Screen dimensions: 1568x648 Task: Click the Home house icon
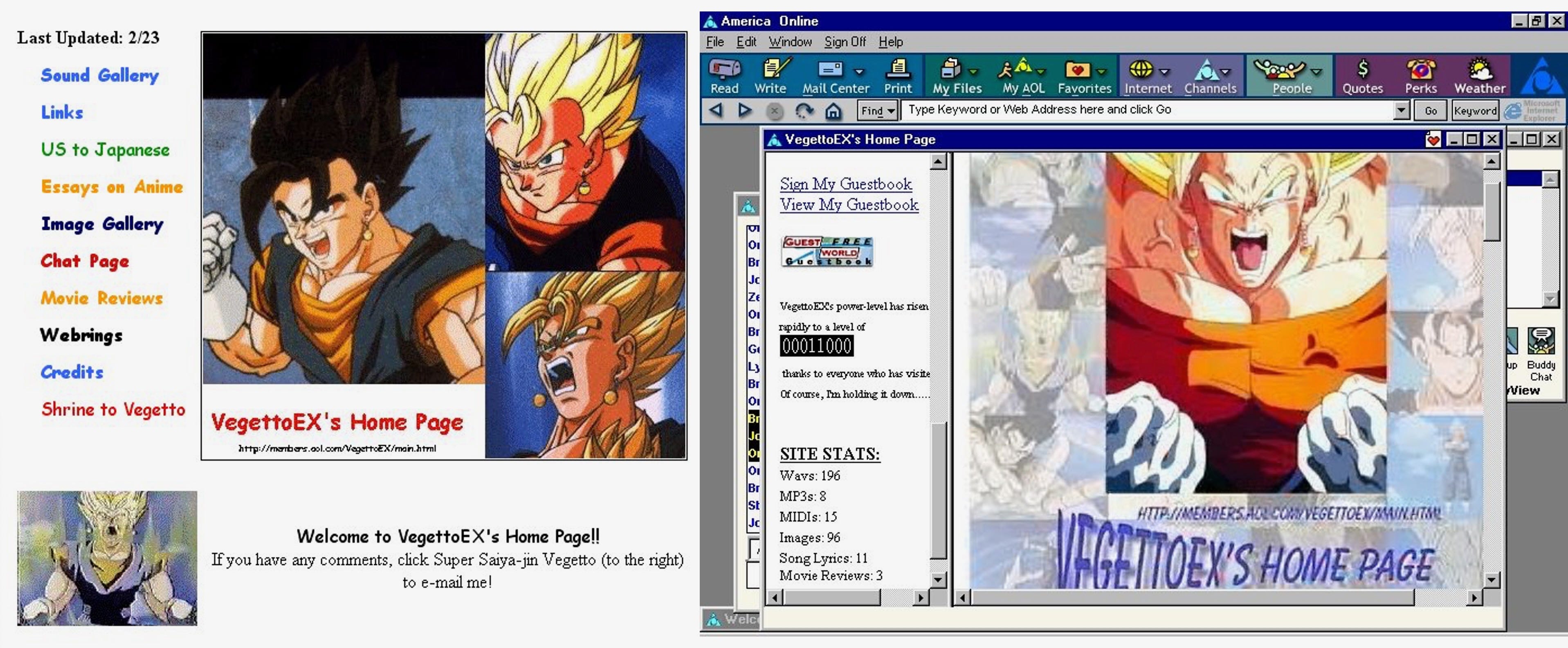833,111
